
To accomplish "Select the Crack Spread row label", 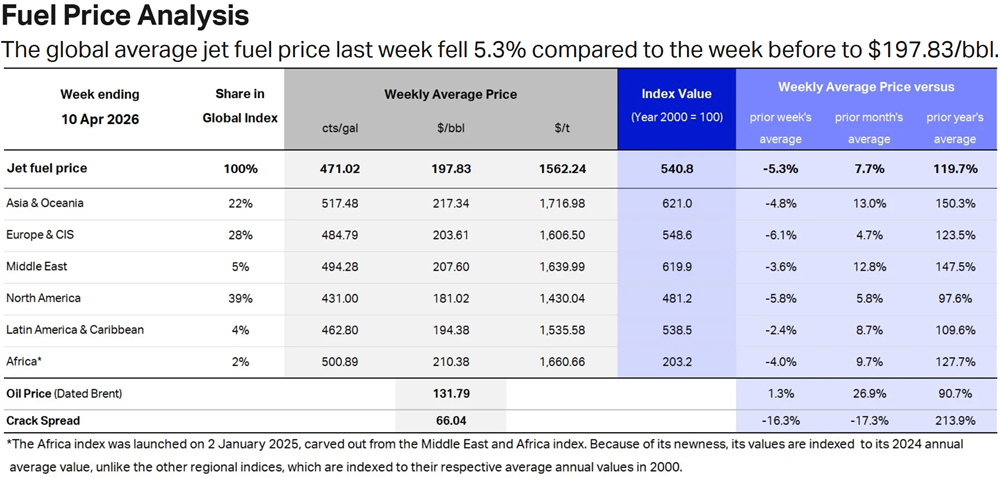I will tap(43, 421).
